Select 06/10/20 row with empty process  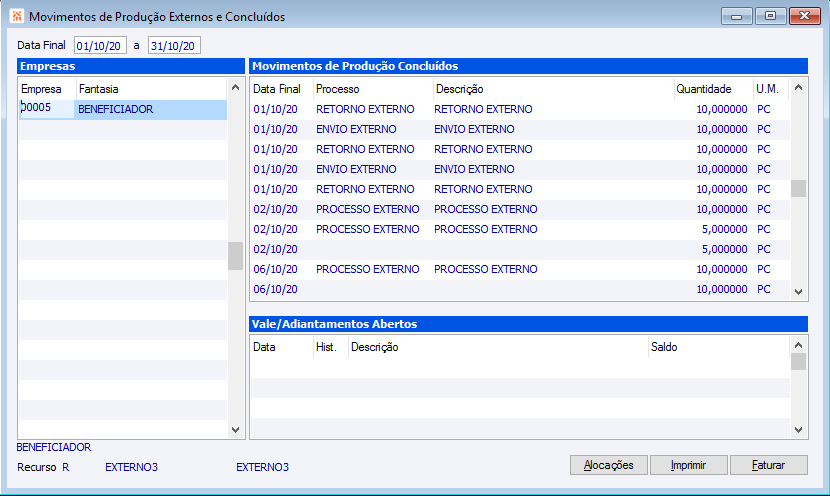[520, 290]
